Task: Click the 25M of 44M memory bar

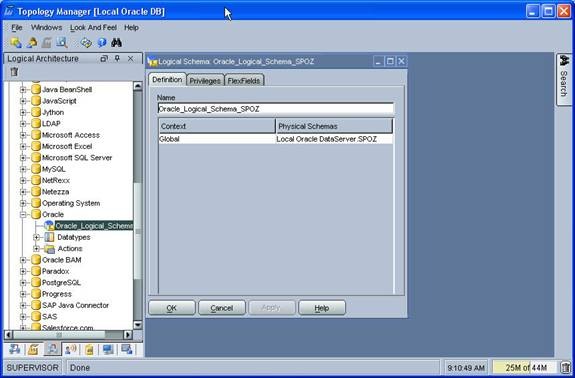Action: [525, 367]
